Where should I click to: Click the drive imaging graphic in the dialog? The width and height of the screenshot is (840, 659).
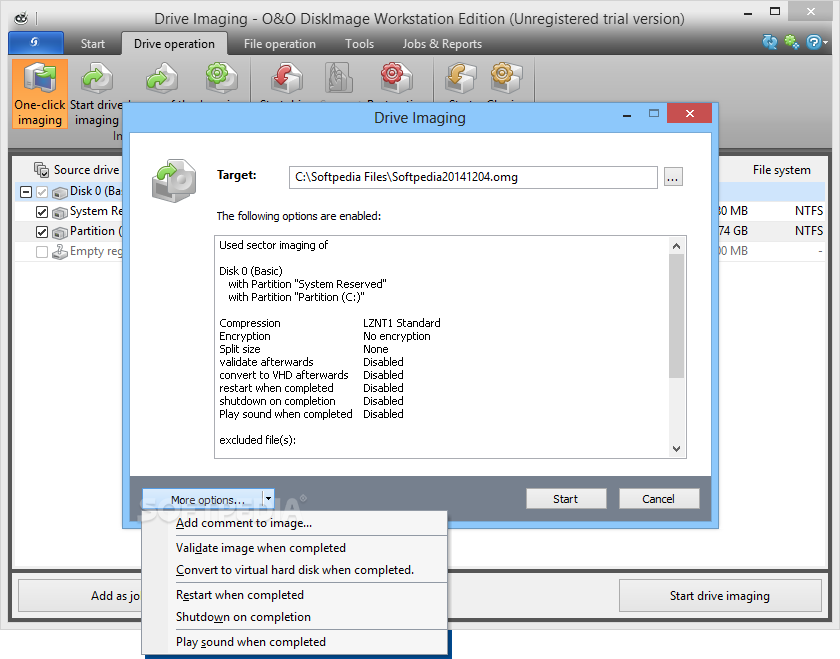[x=174, y=181]
